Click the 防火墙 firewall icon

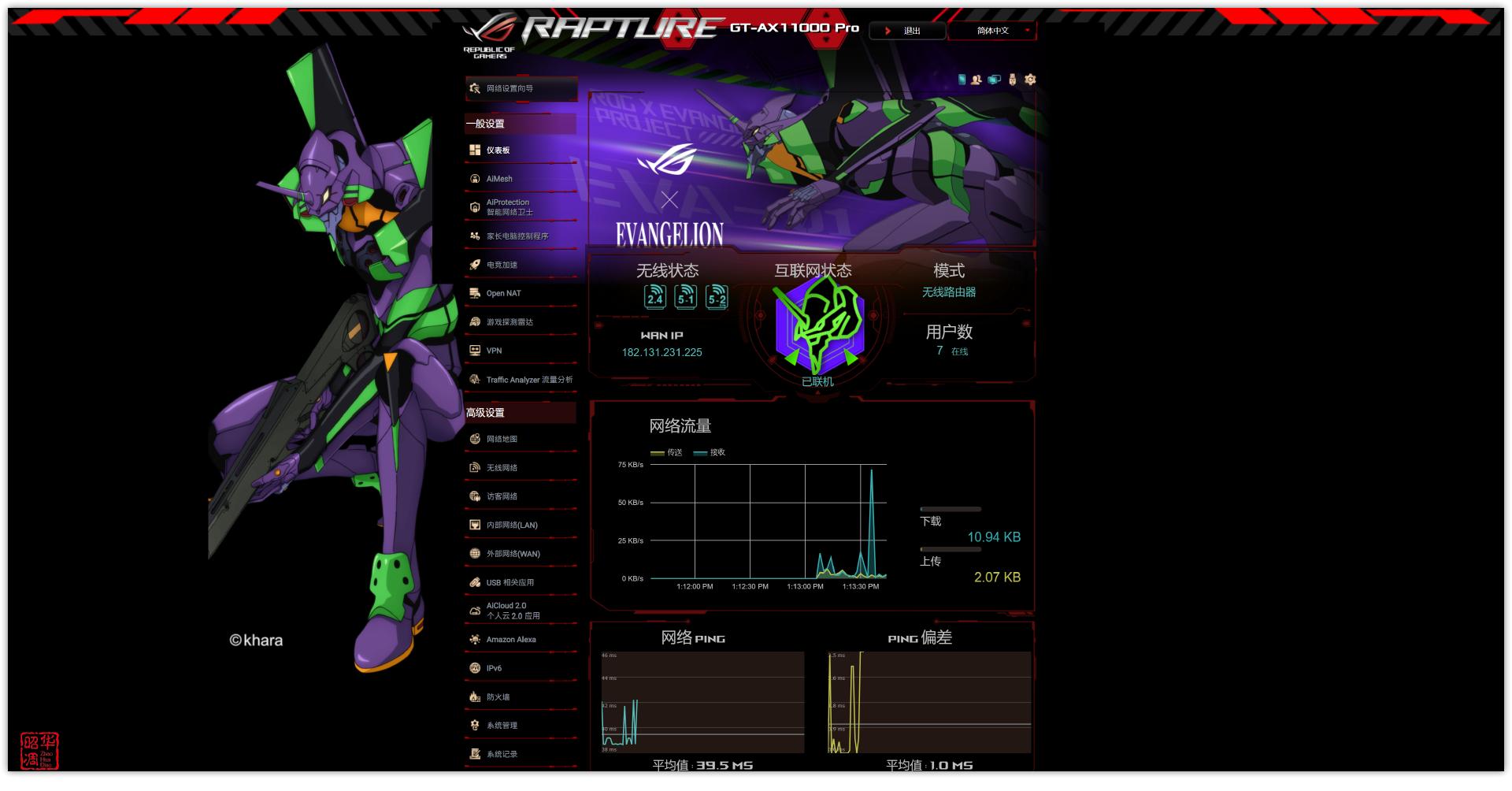(x=475, y=697)
